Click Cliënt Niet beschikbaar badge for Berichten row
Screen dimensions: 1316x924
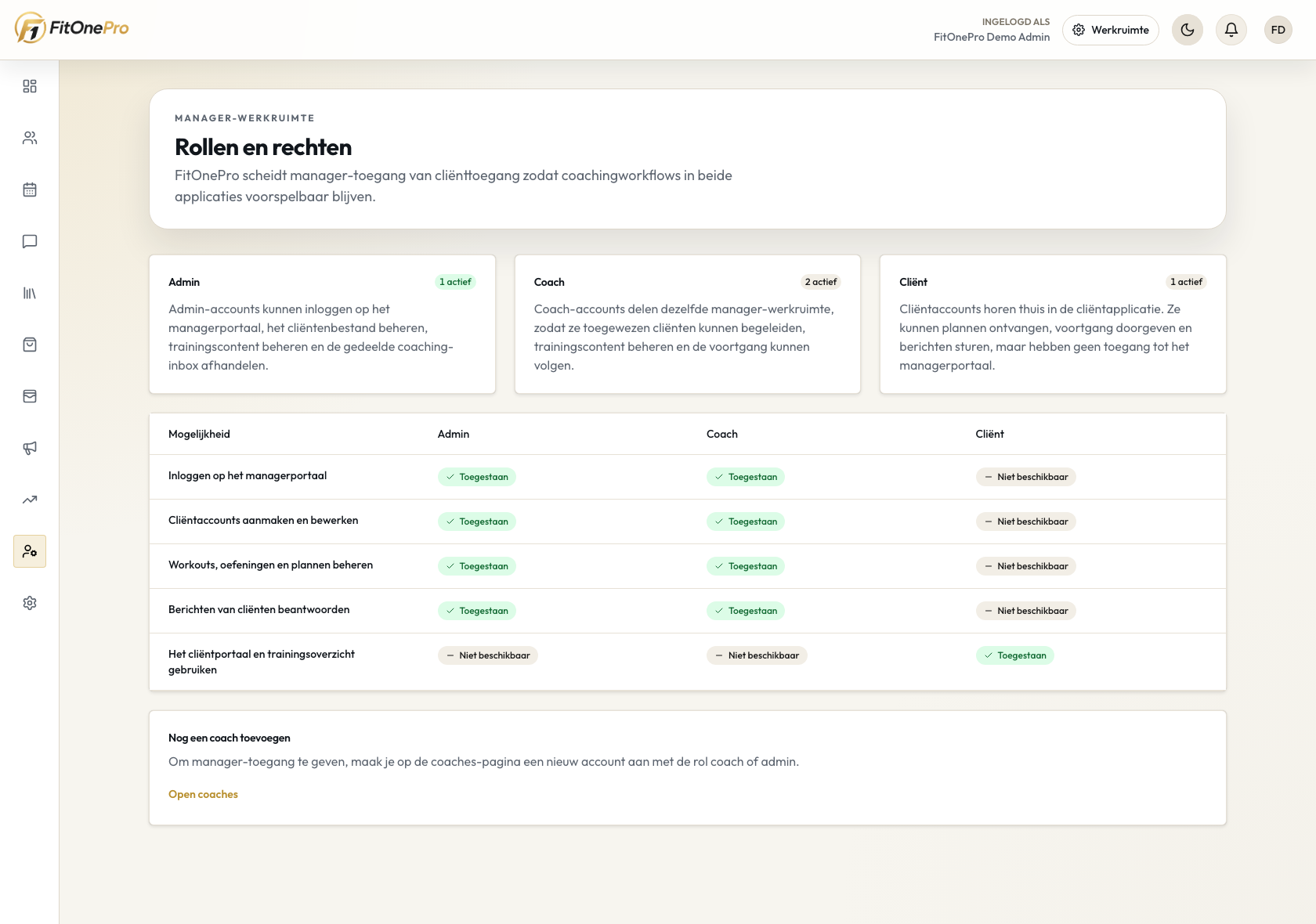tap(1026, 611)
